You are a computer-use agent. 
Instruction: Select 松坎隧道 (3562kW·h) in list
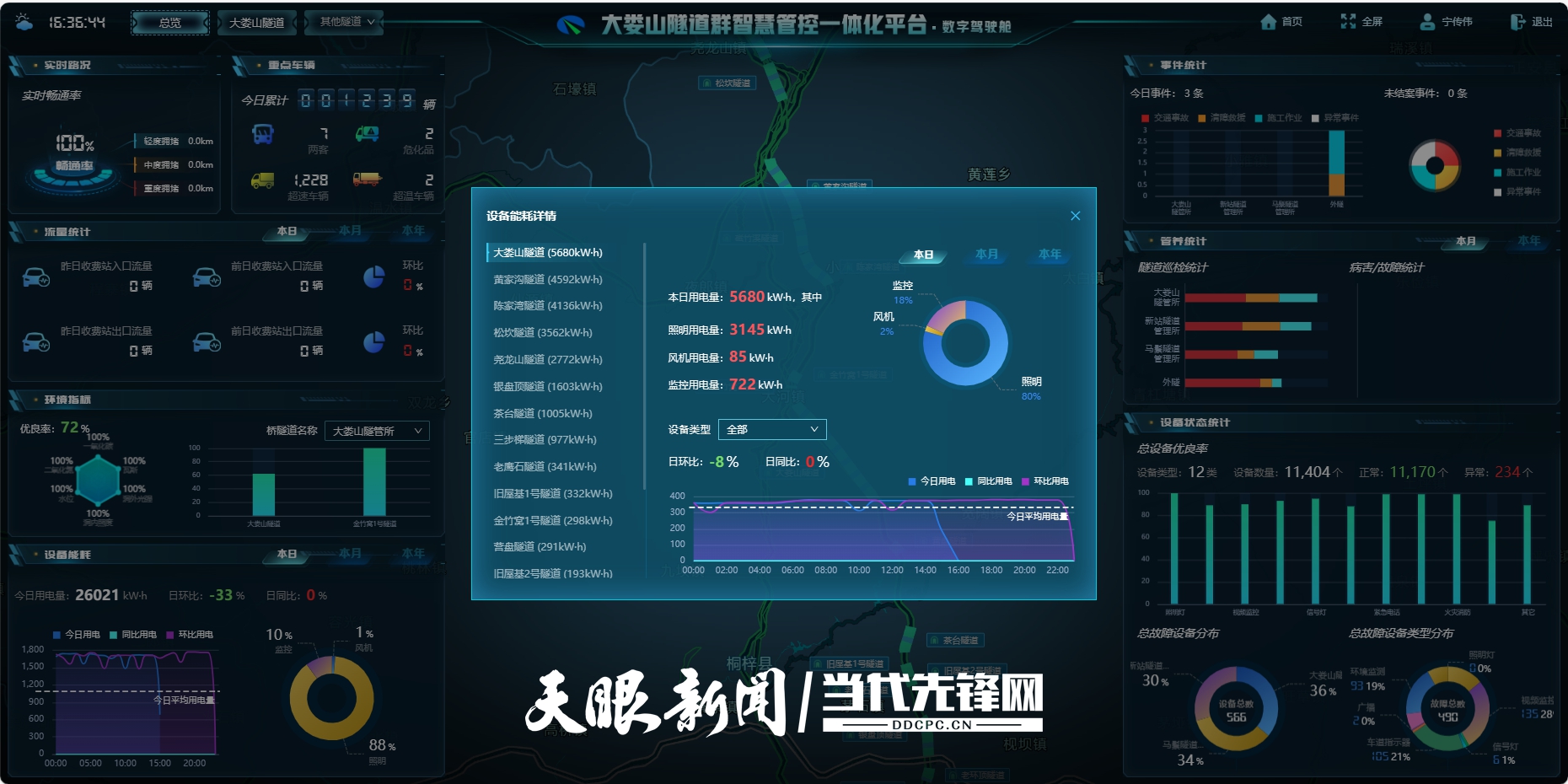point(543,333)
